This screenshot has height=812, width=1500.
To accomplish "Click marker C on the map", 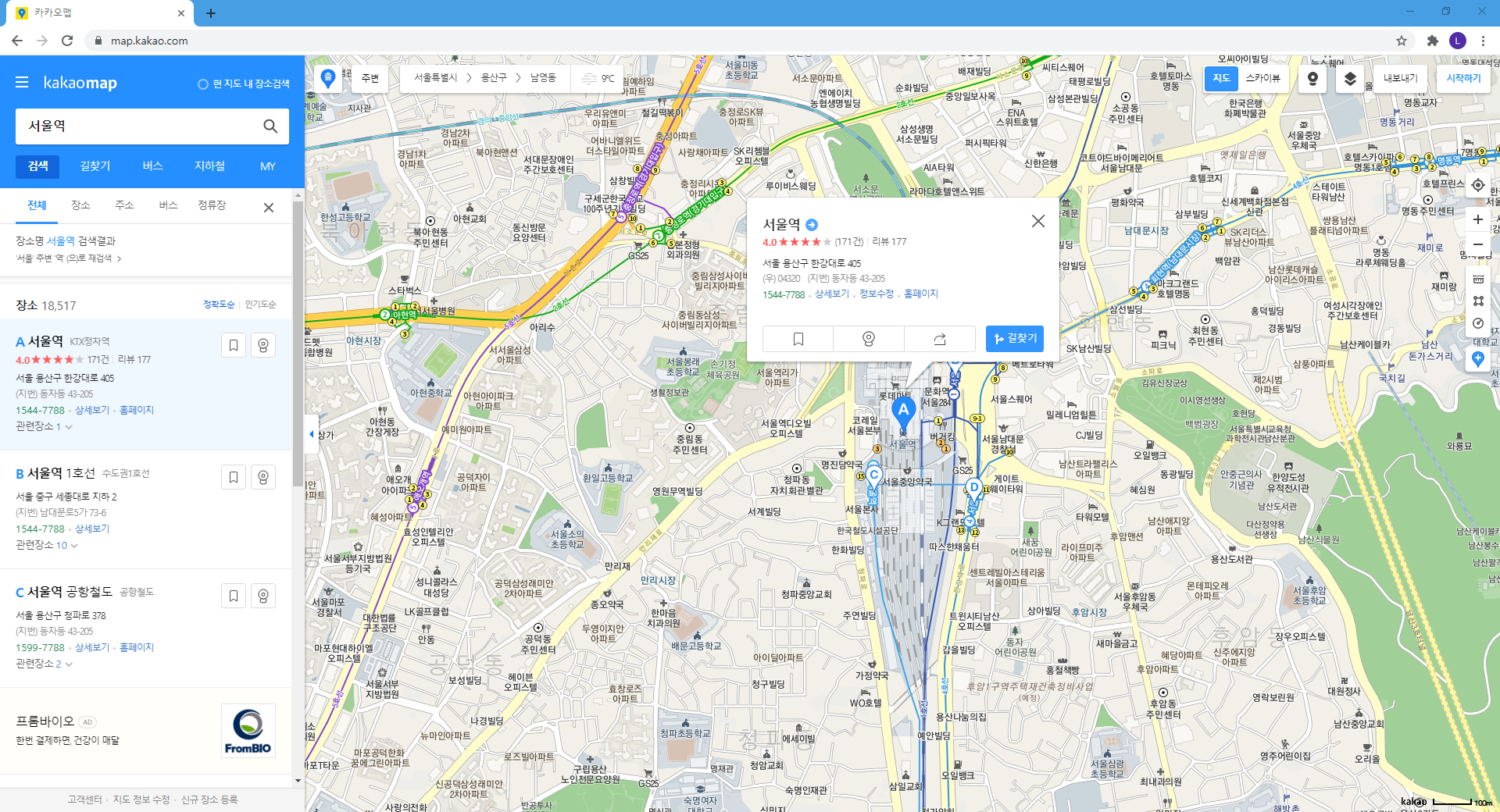I will (873, 475).
